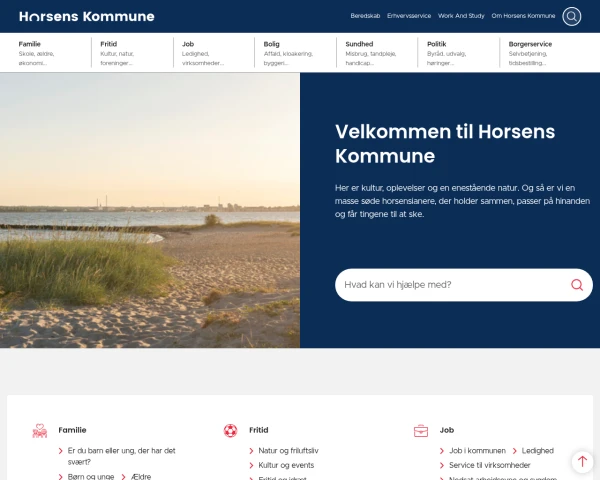Click chevron beside Job i kommunen
Viewport: 600px width, 480px height.
tap(442, 451)
